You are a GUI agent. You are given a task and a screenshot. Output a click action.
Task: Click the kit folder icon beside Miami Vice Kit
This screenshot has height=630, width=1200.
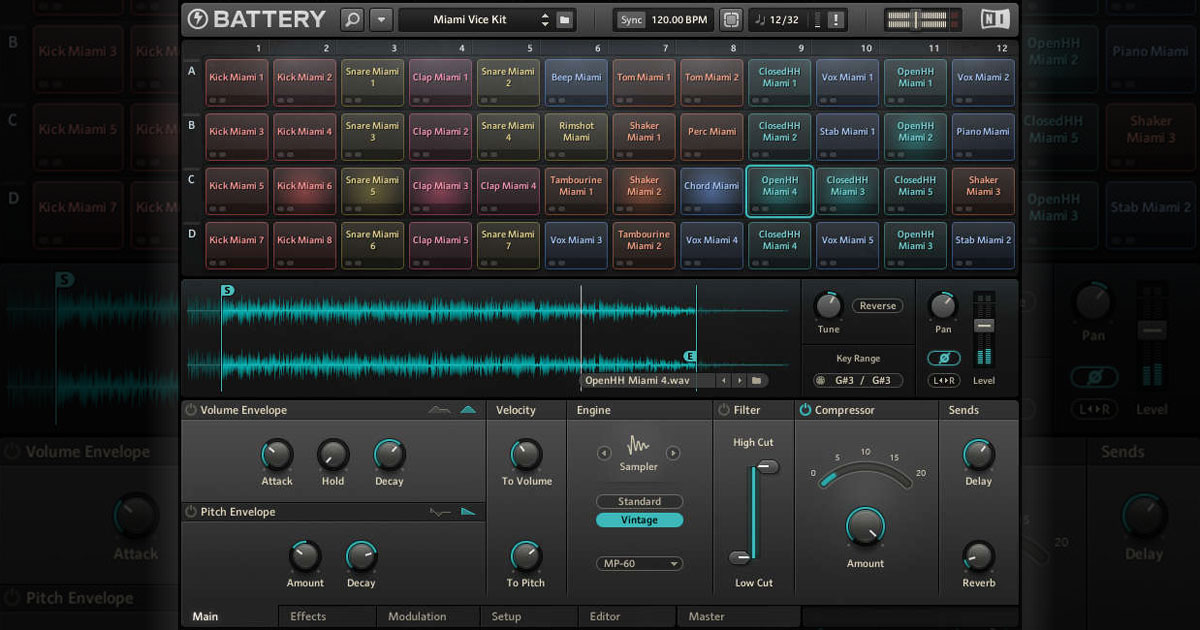[565, 19]
